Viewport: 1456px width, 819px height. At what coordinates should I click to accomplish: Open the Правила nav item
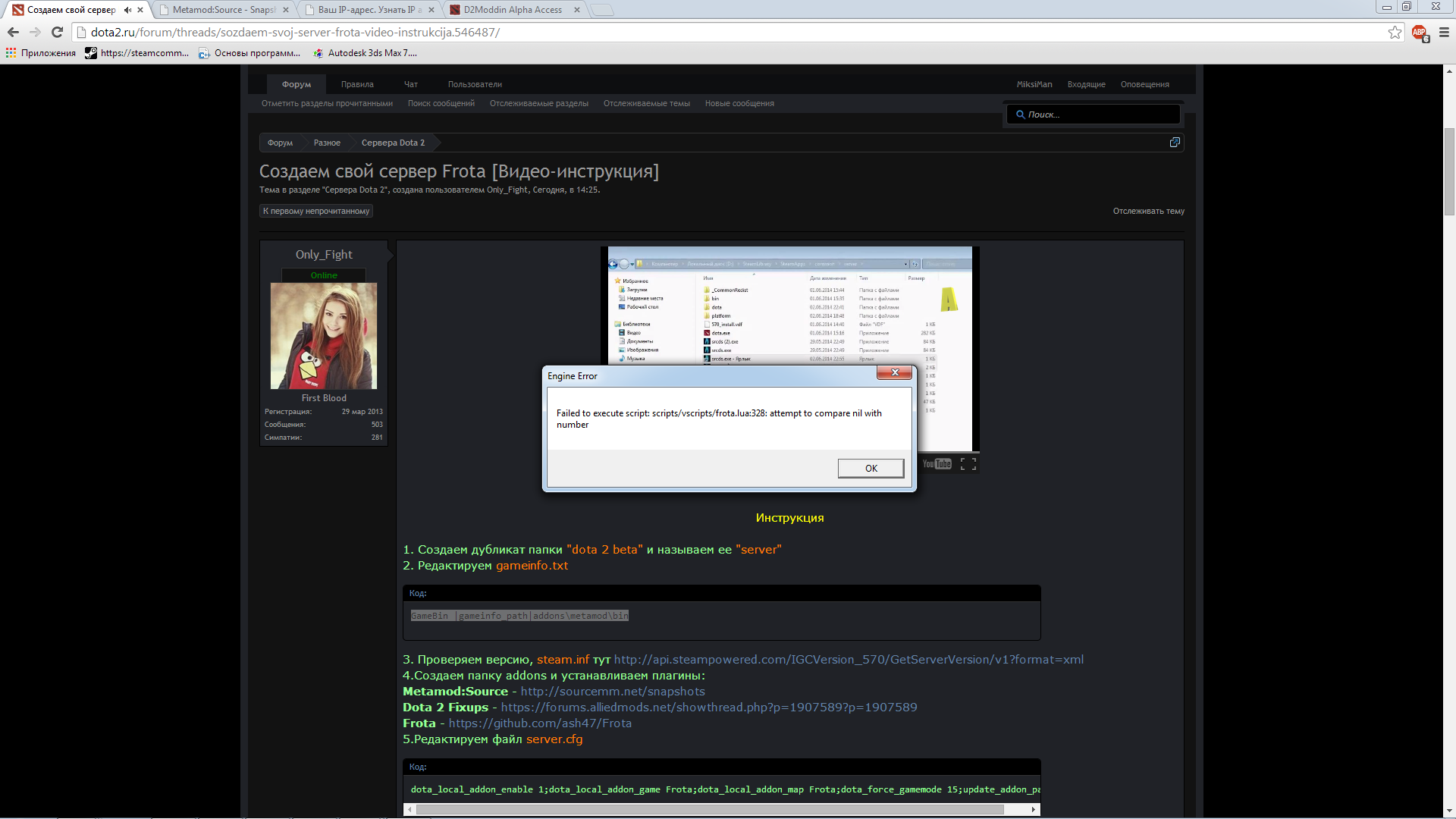357,84
